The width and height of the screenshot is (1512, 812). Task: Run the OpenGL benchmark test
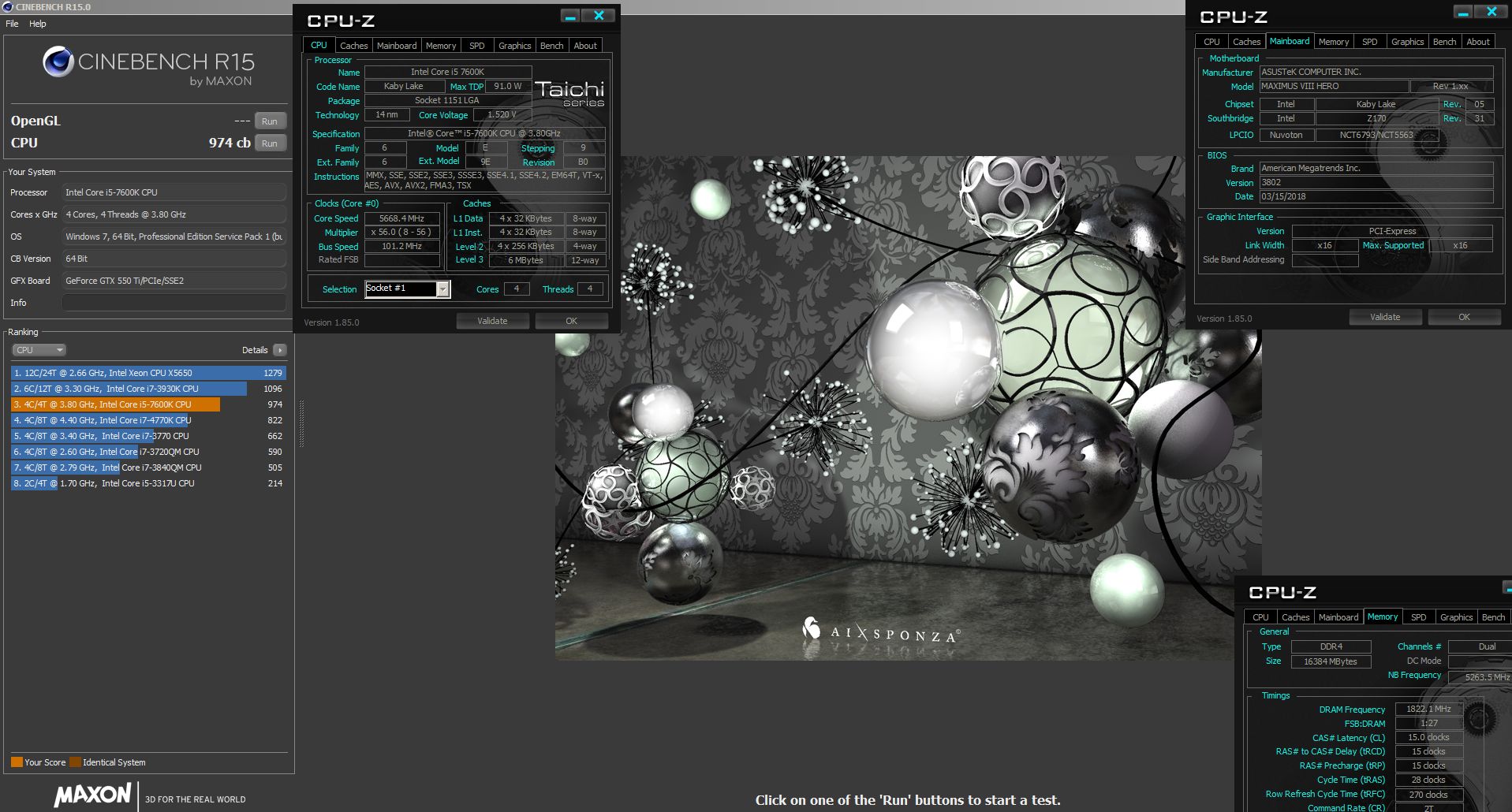coord(270,121)
